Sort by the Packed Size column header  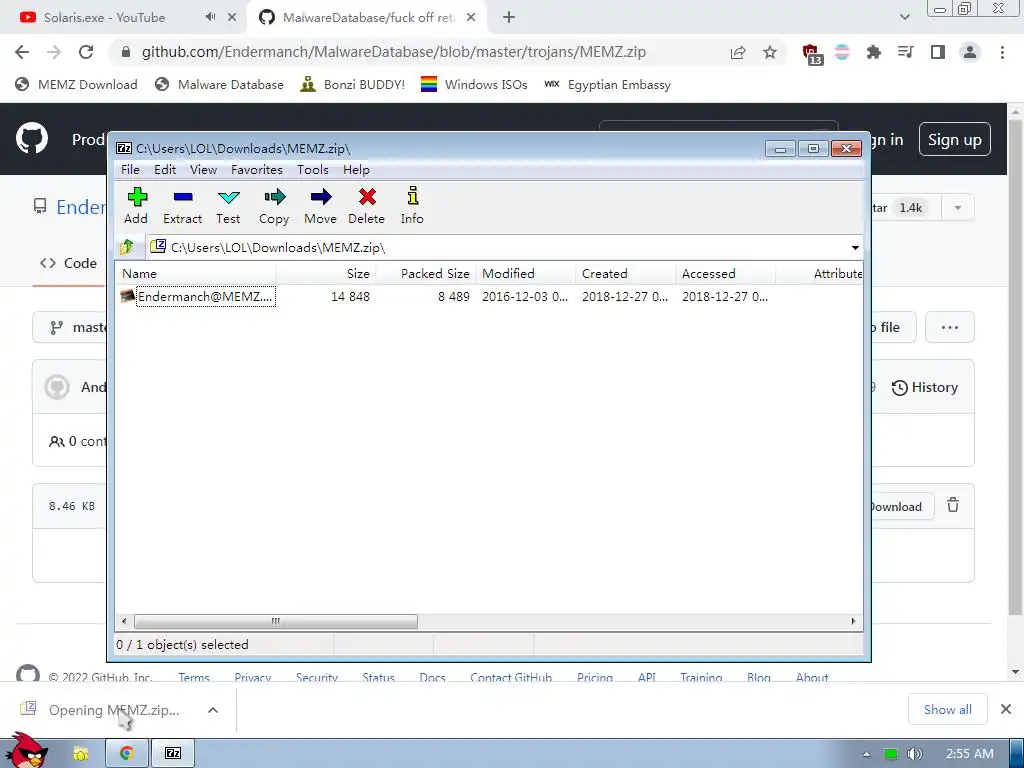(426, 274)
